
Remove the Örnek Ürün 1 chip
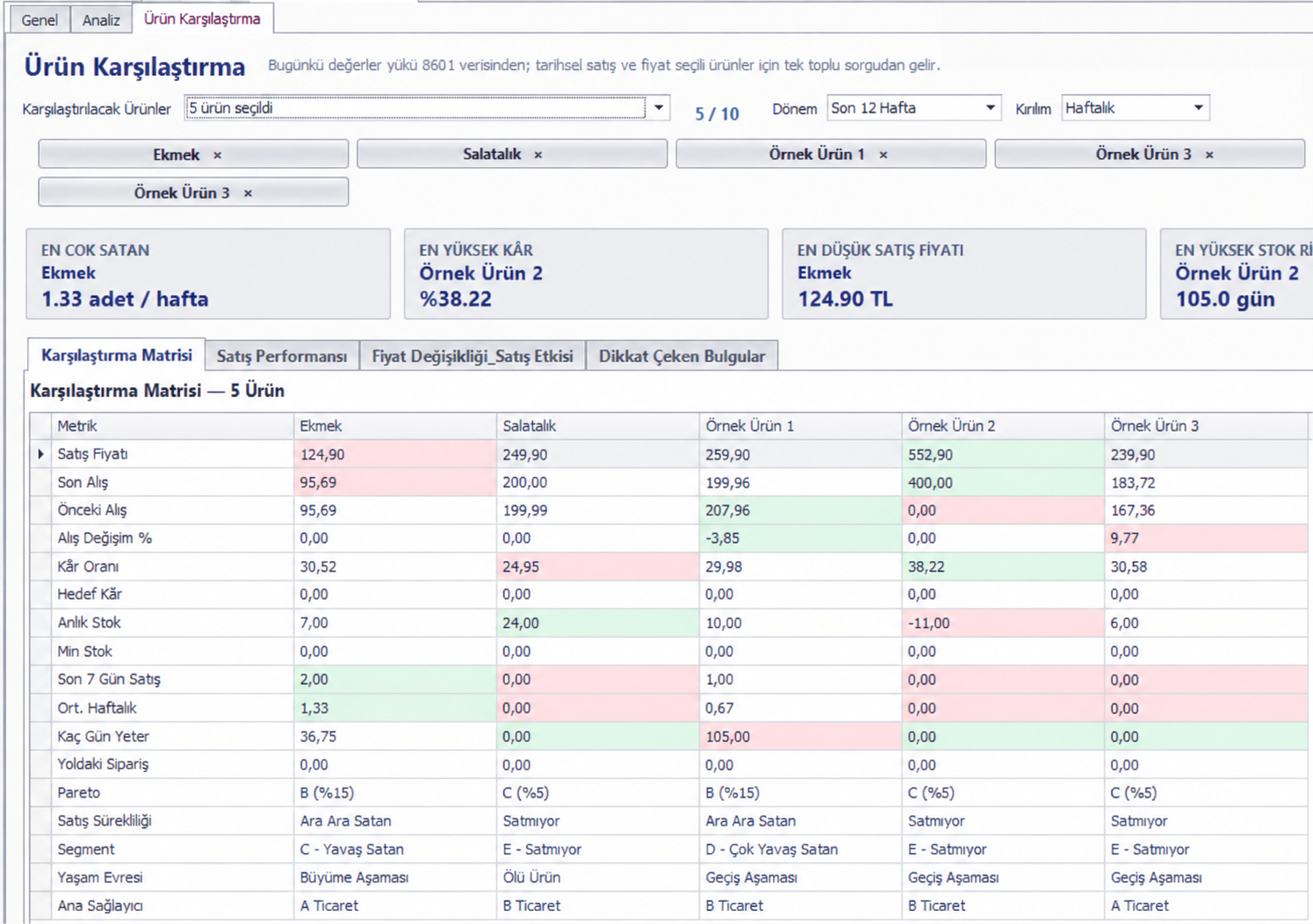click(x=884, y=155)
